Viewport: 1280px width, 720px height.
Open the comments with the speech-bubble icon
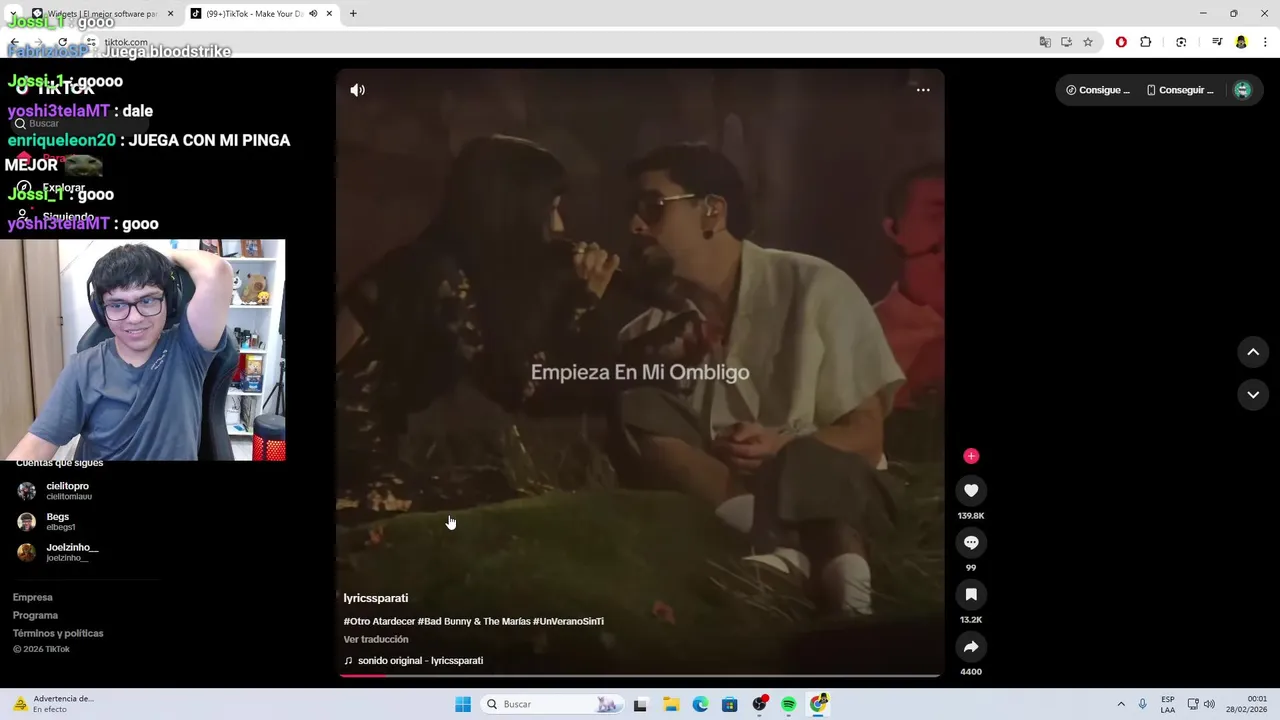coord(971,542)
